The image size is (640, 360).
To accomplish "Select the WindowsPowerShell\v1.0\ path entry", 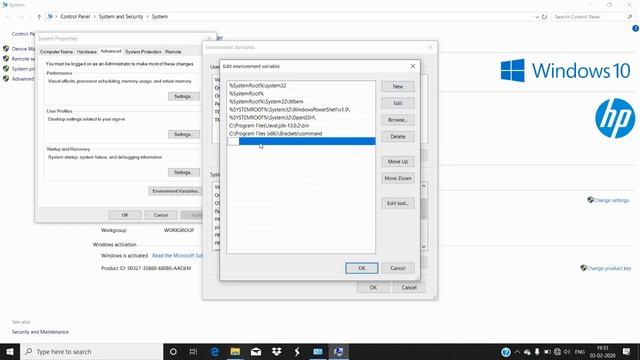I will (x=301, y=110).
